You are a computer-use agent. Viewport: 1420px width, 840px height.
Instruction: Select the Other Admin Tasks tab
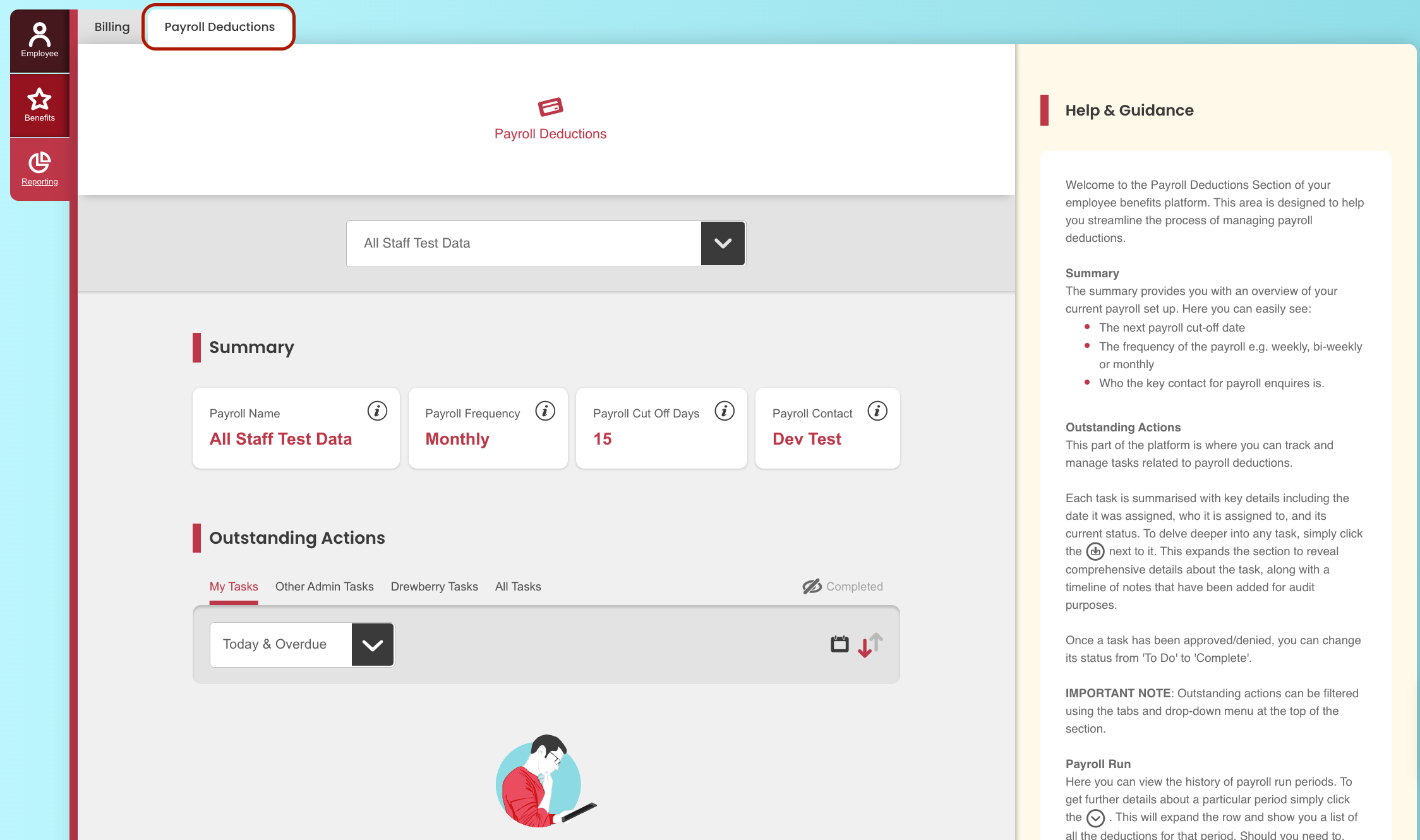[x=324, y=586]
